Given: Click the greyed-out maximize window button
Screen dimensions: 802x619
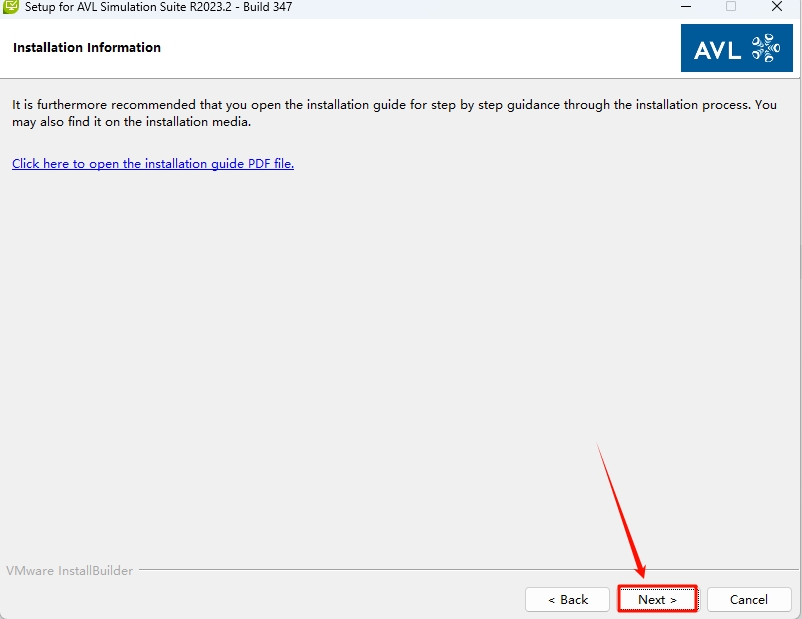Looking at the screenshot, I should point(731,6).
